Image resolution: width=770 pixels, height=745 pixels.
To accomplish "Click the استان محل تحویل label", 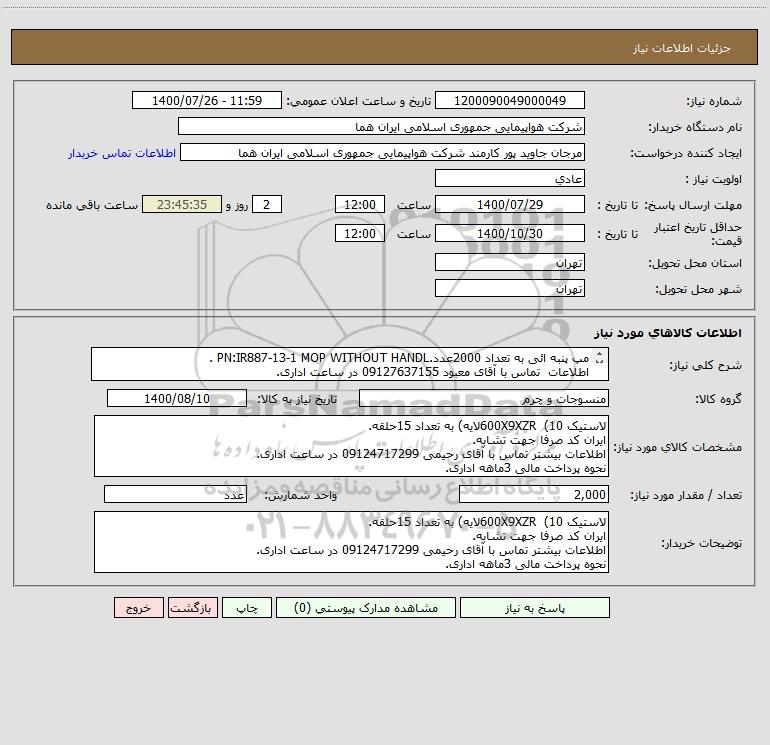I will pyautogui.click(x=695, y=264).
